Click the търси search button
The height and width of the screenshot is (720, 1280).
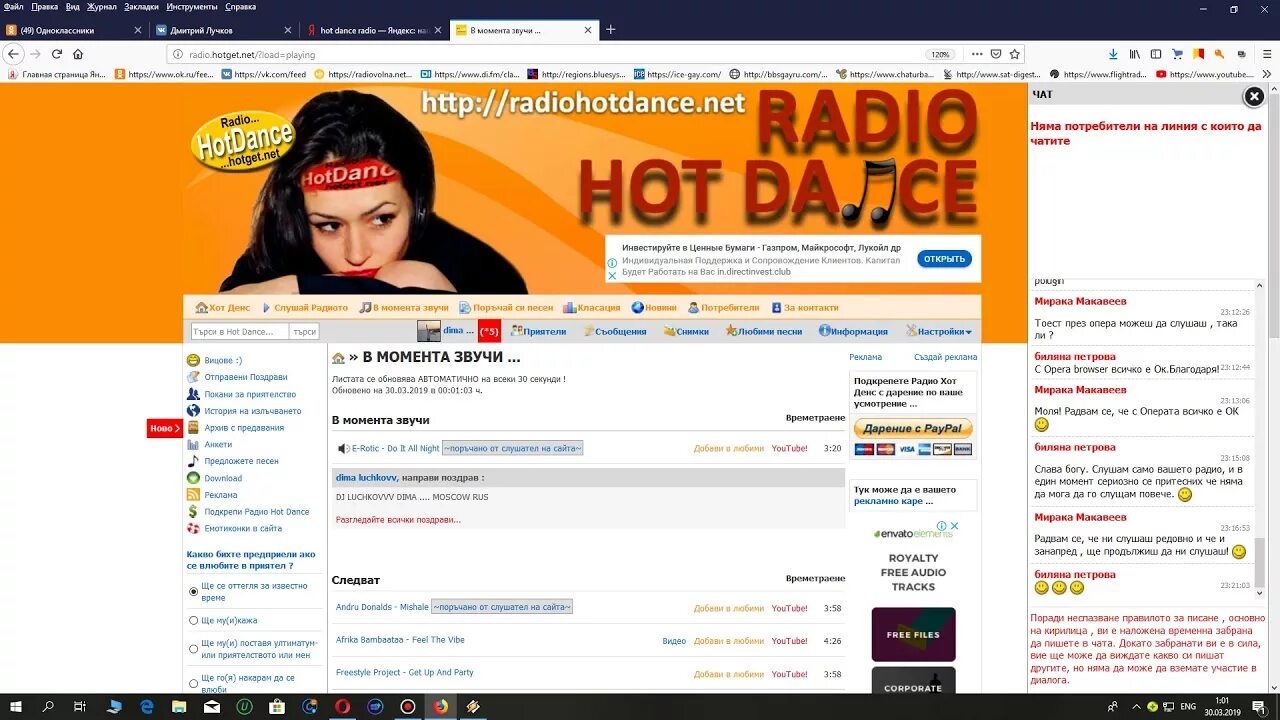click(305, 331)
